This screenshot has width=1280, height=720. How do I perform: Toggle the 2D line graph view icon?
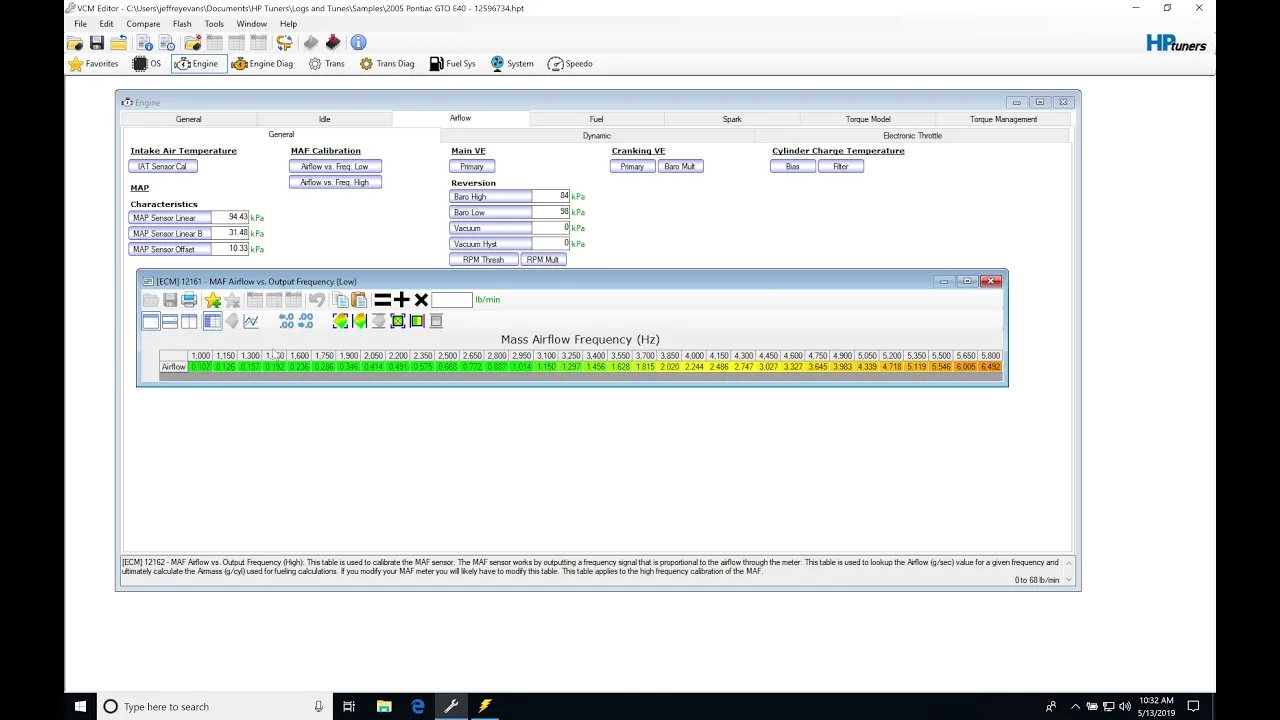(251, 321)
